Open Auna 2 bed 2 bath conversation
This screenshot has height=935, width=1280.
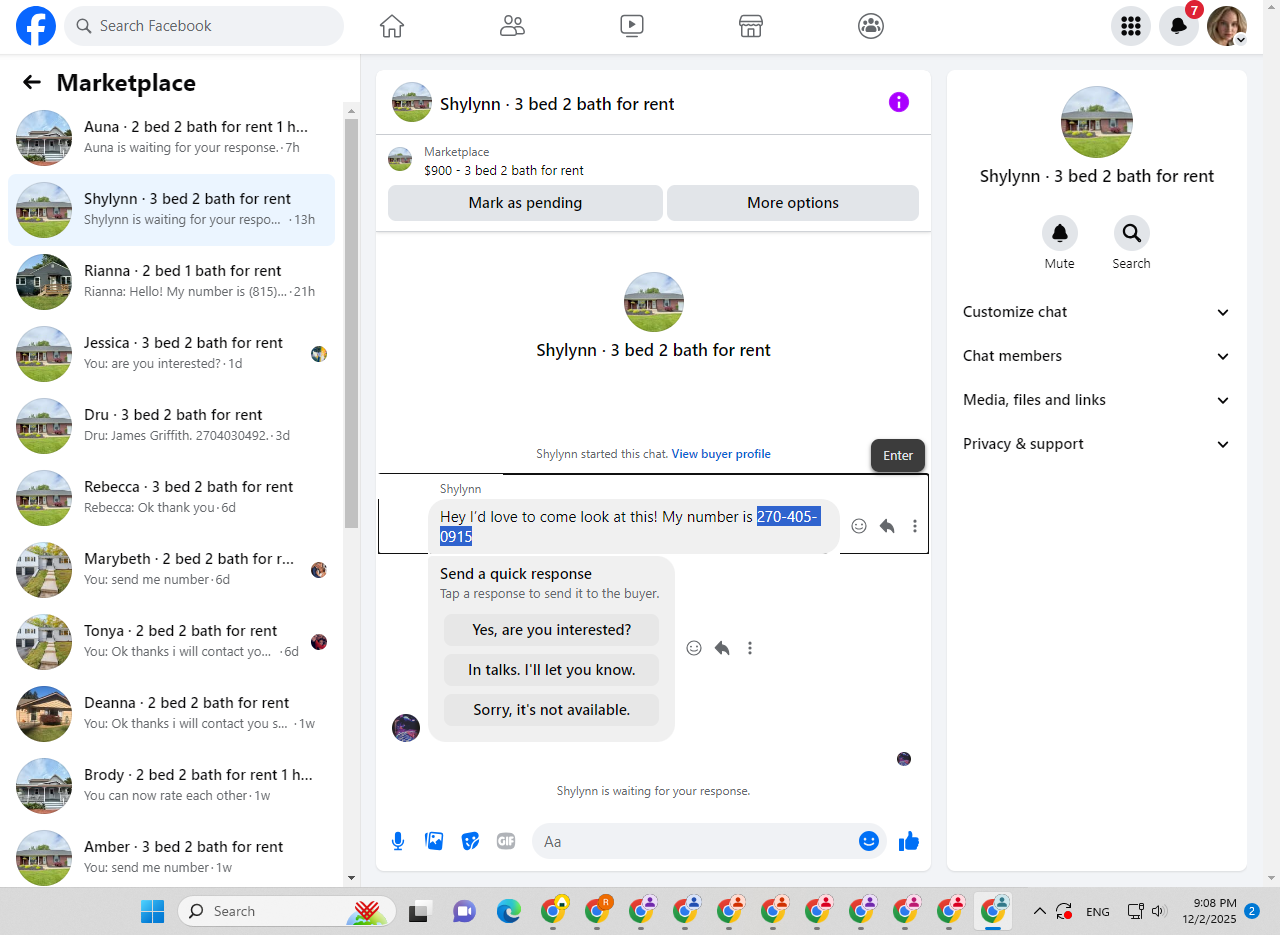[x=172, y=138]
